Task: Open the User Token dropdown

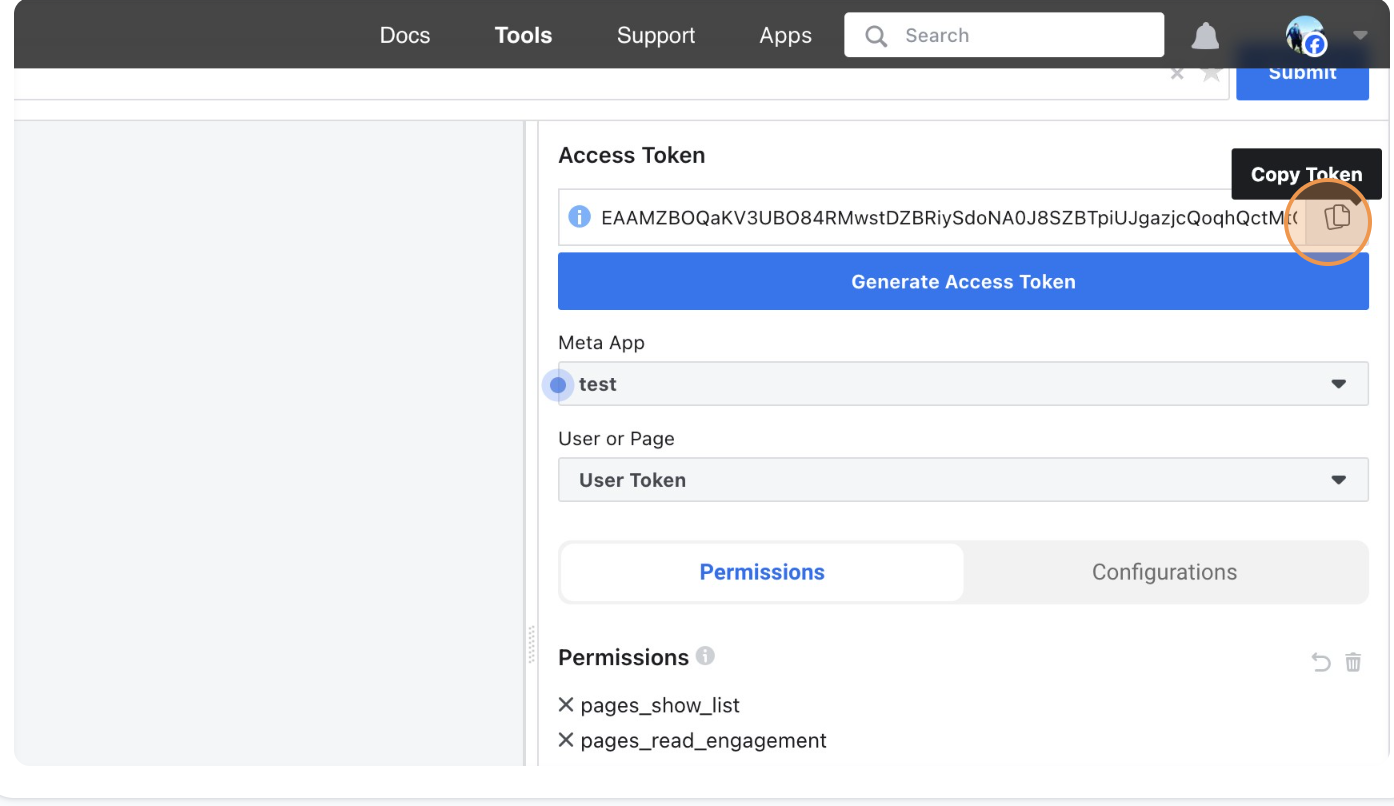Action: click(963, 480)
